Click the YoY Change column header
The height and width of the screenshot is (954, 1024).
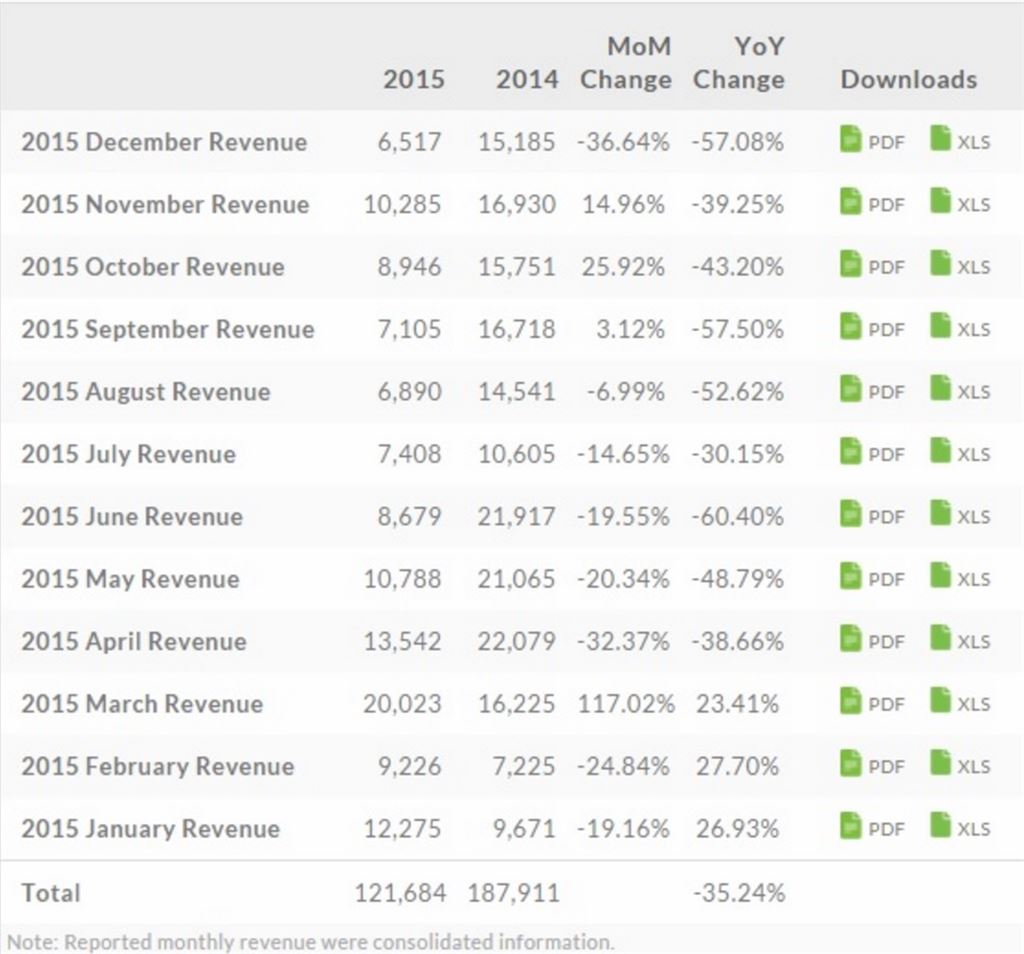click(x=738, y=63)
